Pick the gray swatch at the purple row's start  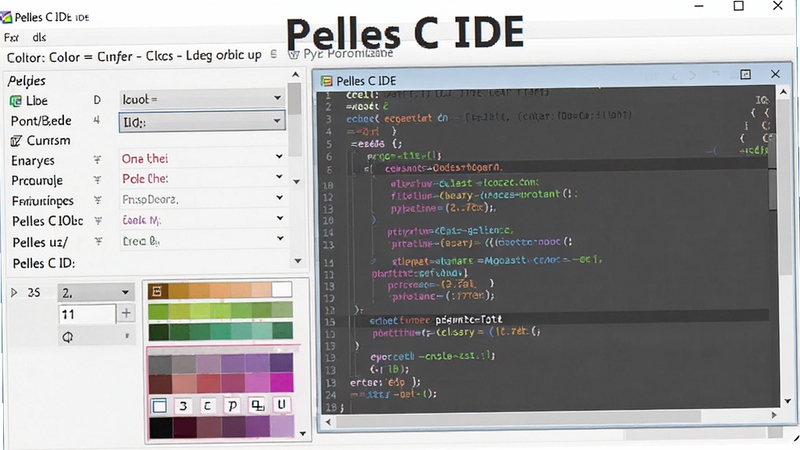coord(160,365)
